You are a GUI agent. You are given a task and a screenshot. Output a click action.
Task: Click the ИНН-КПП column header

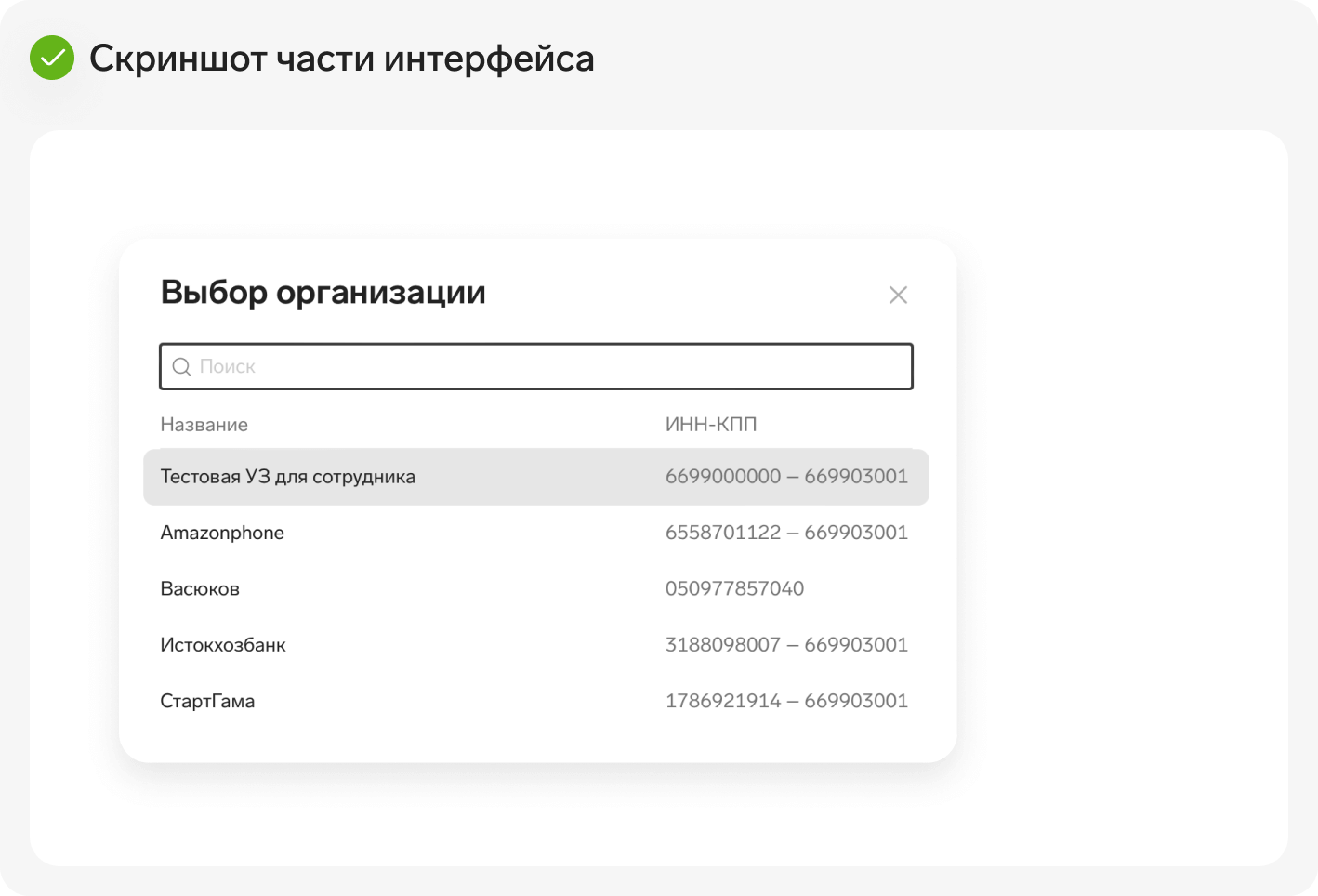coord(711,425)
